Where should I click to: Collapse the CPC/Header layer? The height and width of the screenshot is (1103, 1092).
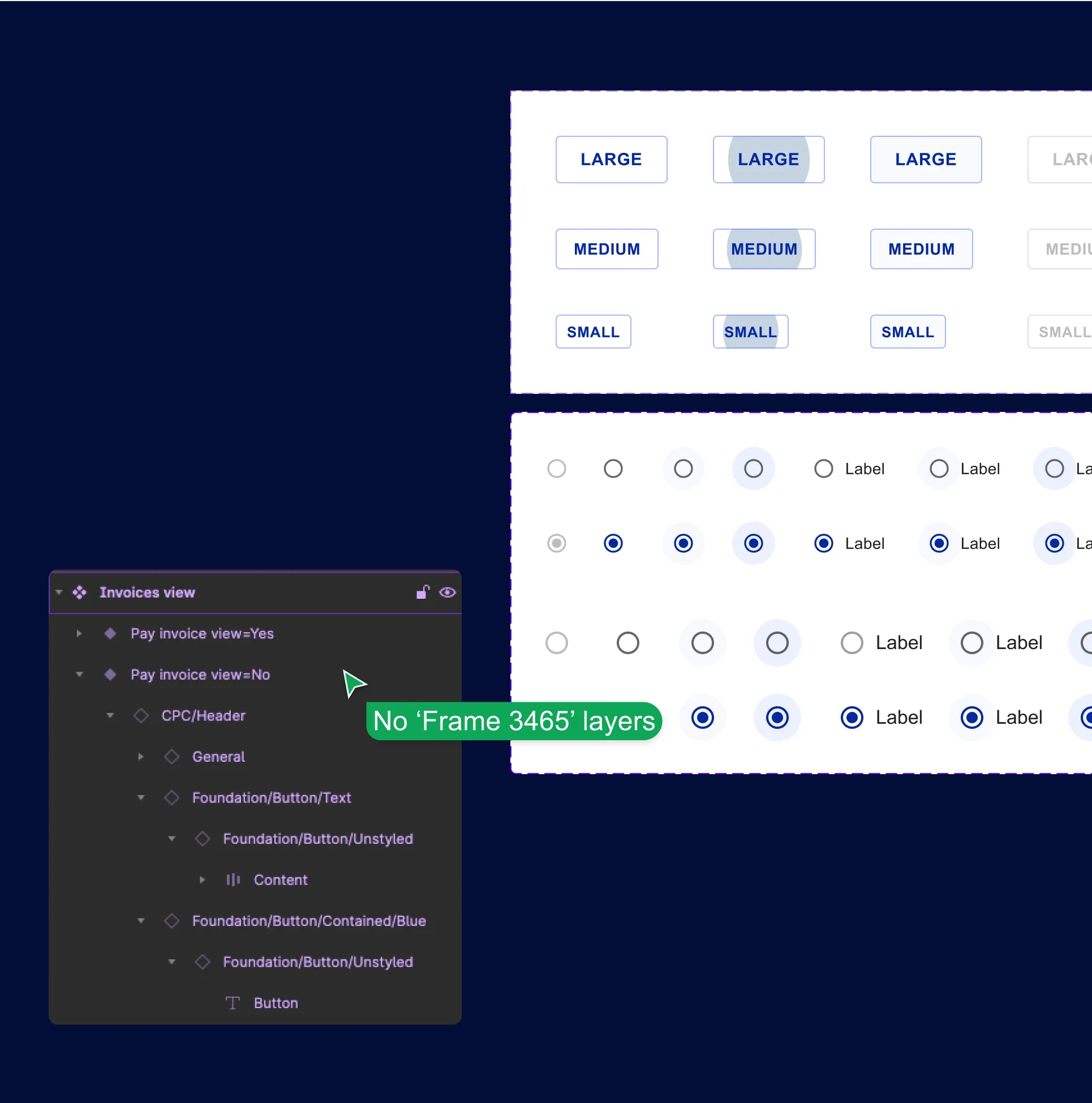[110, 715]
